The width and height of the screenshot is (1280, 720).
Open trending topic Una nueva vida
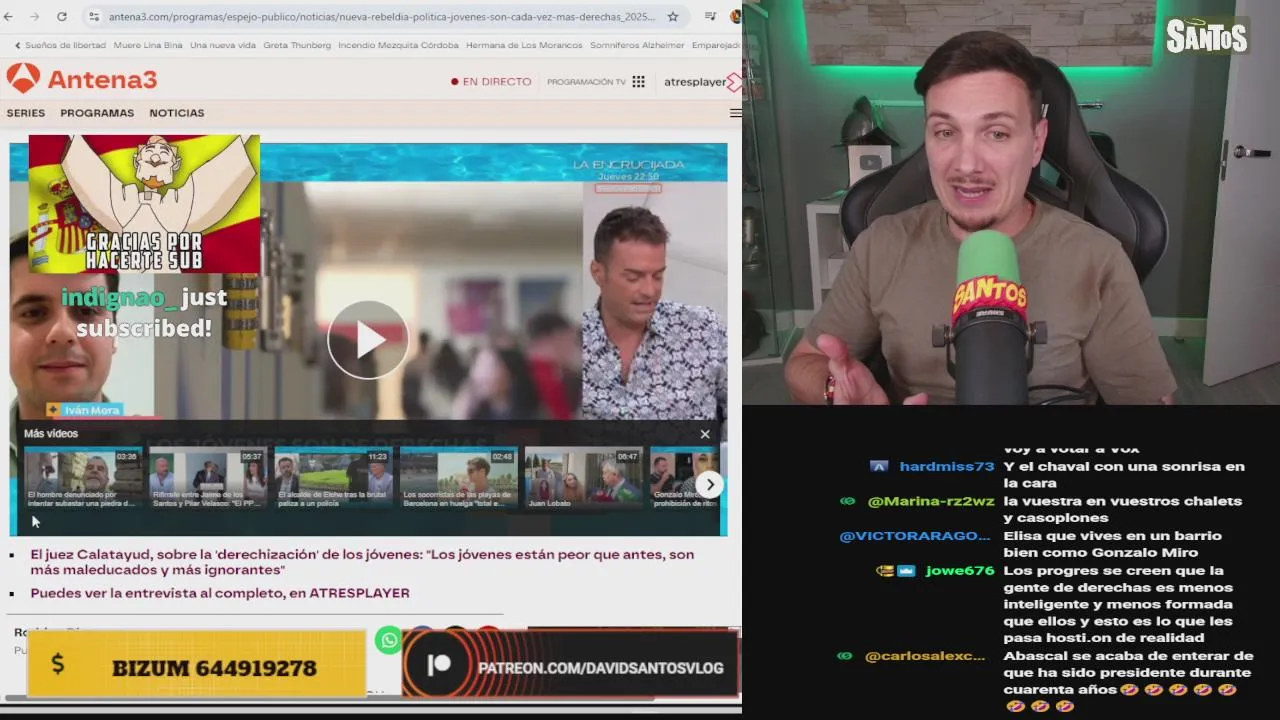(223, 45)
